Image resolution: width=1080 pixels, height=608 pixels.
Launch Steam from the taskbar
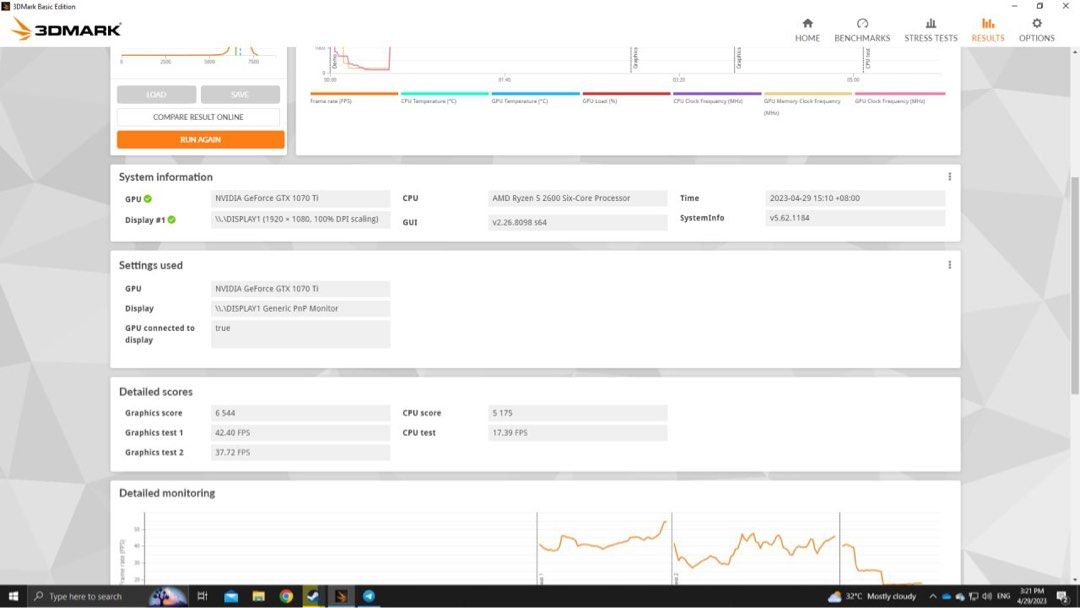[312, 596]
